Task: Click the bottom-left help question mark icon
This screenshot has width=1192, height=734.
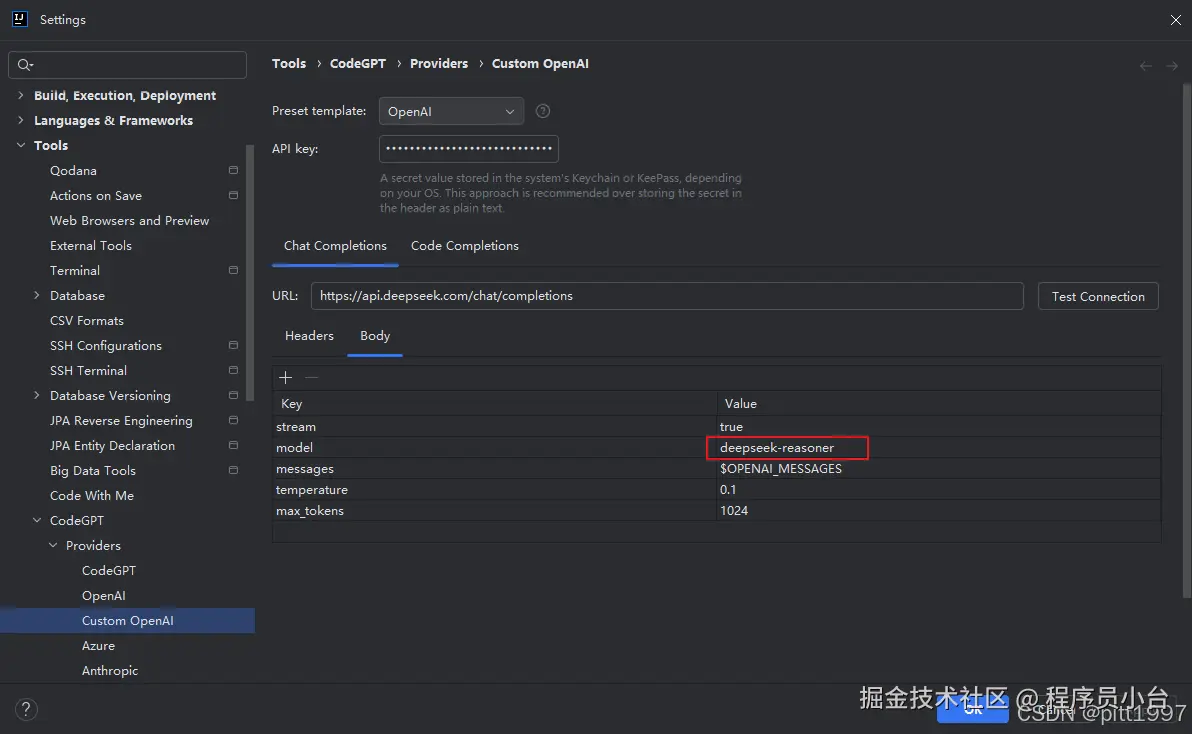Action: coord(26,709)
